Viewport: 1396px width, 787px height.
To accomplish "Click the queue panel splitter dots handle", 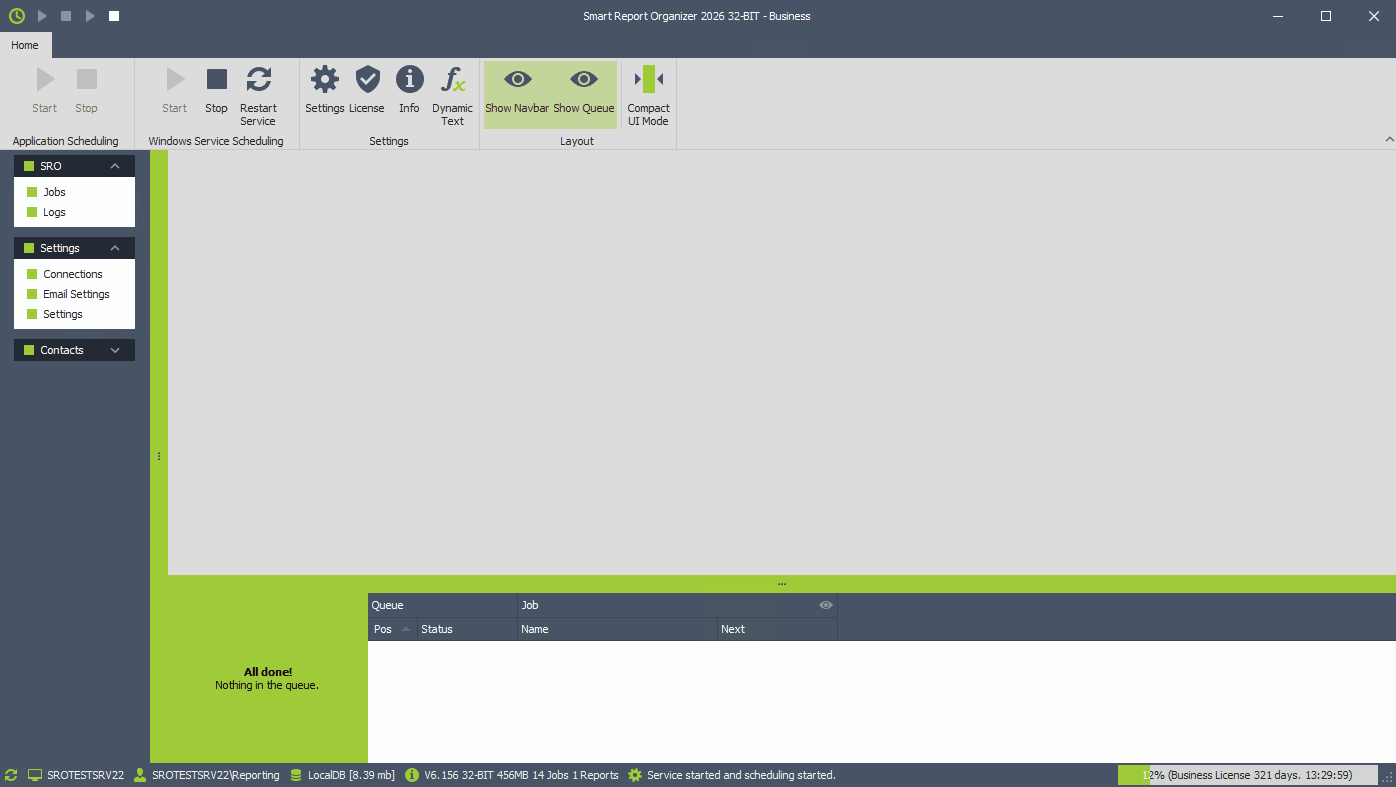I will pos(782,584).
